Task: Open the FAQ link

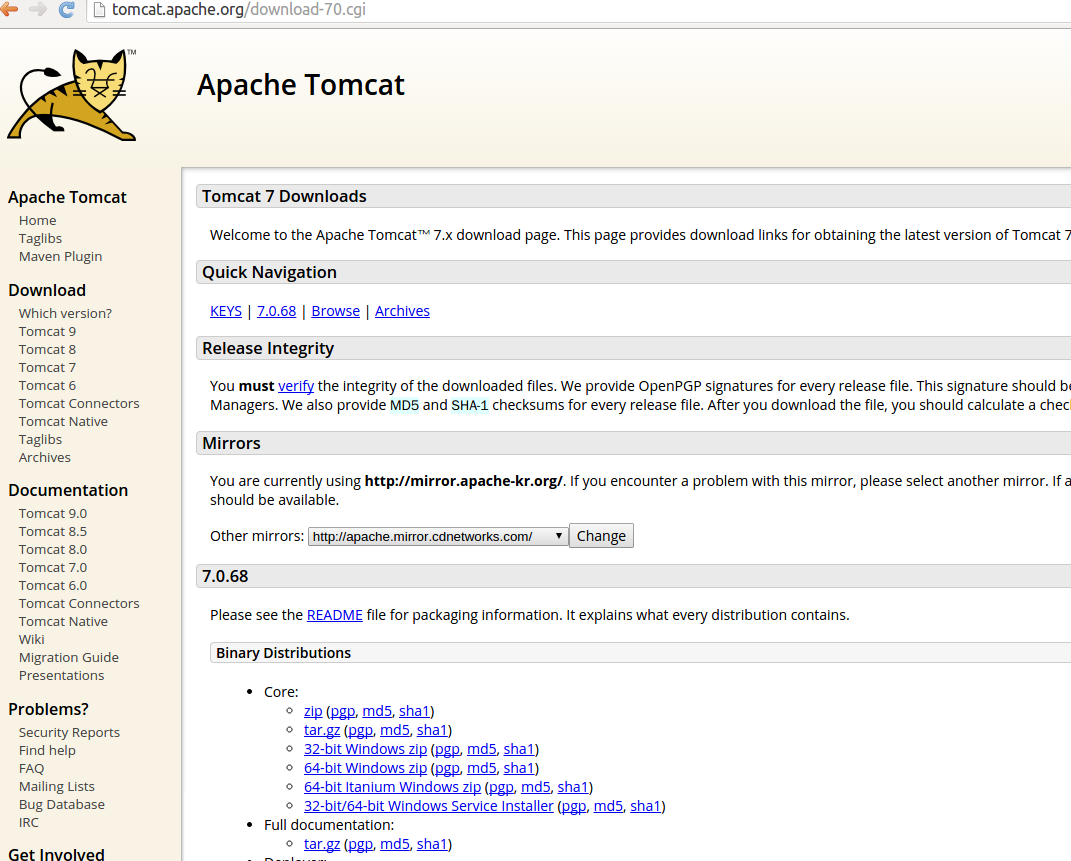Action: [x=31, y=768]
